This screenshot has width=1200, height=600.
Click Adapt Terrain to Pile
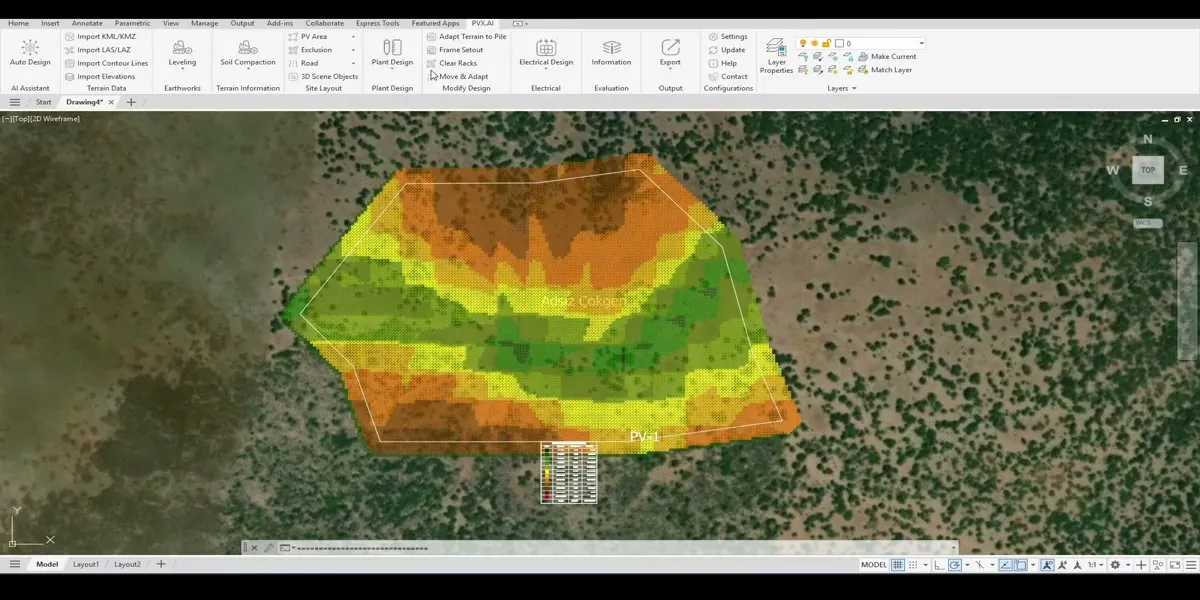tap(471, 37)
